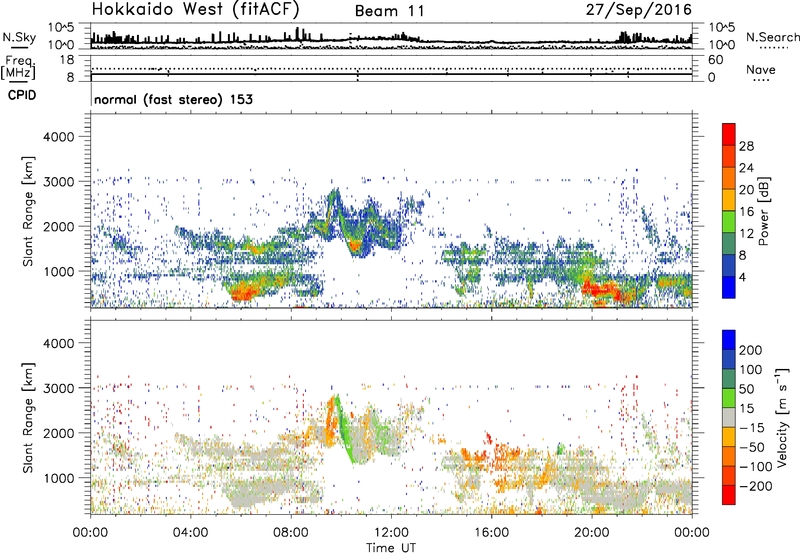Click the 'Power [dB]' colorbar label
The image size is (800, 554).
763,211
